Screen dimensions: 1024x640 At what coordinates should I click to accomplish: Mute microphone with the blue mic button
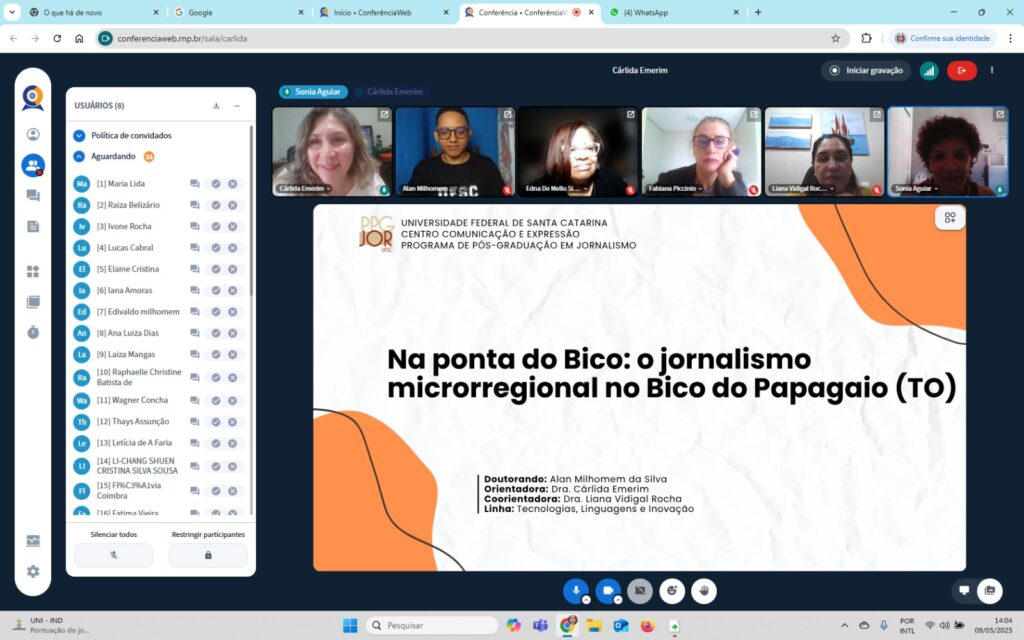pos(575,591)
